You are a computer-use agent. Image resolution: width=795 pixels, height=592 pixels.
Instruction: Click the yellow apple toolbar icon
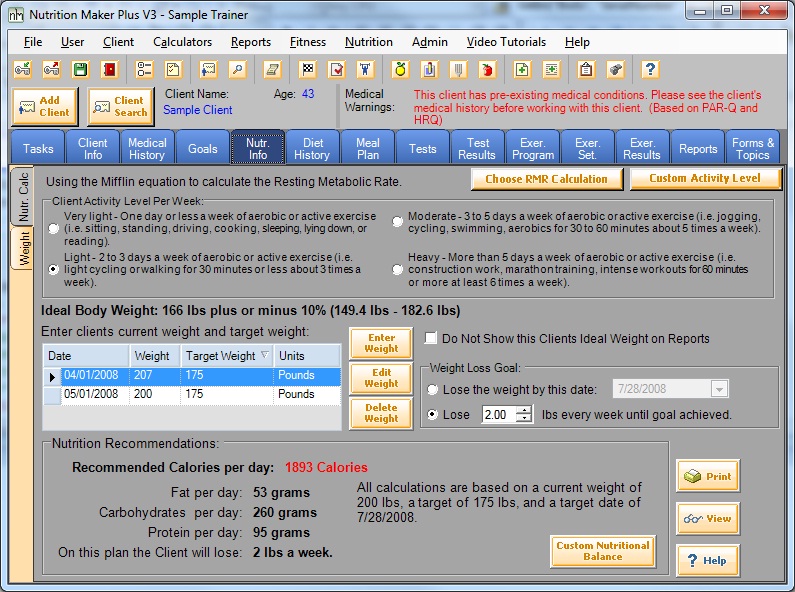tap(400, 69)
